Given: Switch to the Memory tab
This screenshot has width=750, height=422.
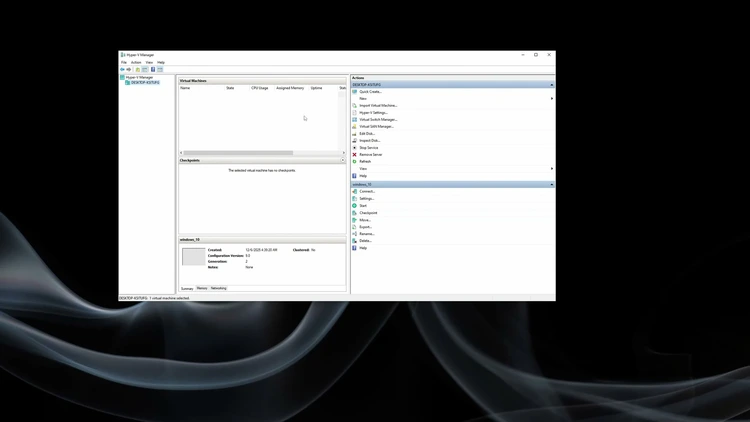Looking at the screenshot, I should coord(202,289).
